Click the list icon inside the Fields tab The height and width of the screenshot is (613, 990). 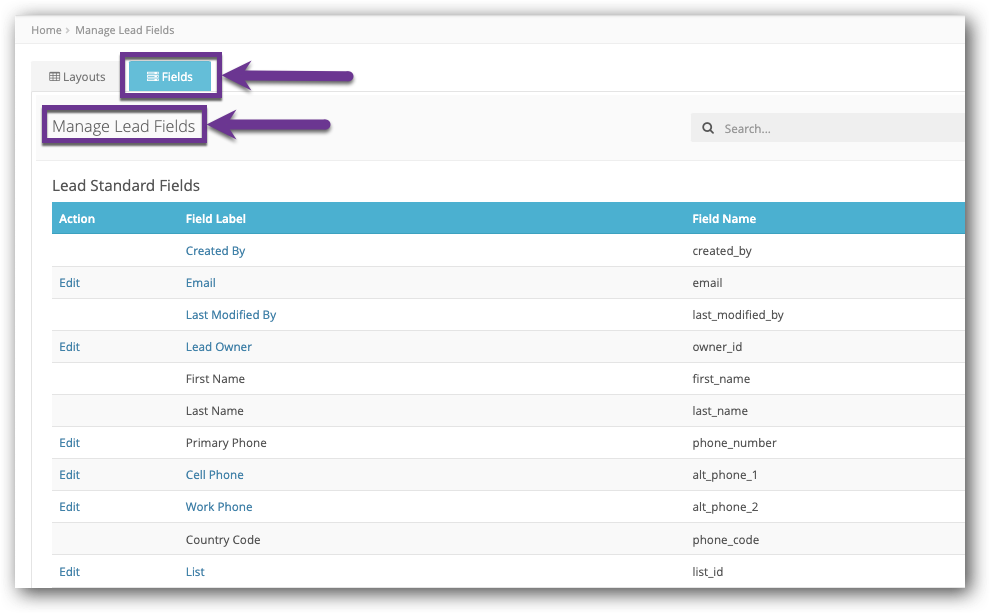click(x=154, y=76)
